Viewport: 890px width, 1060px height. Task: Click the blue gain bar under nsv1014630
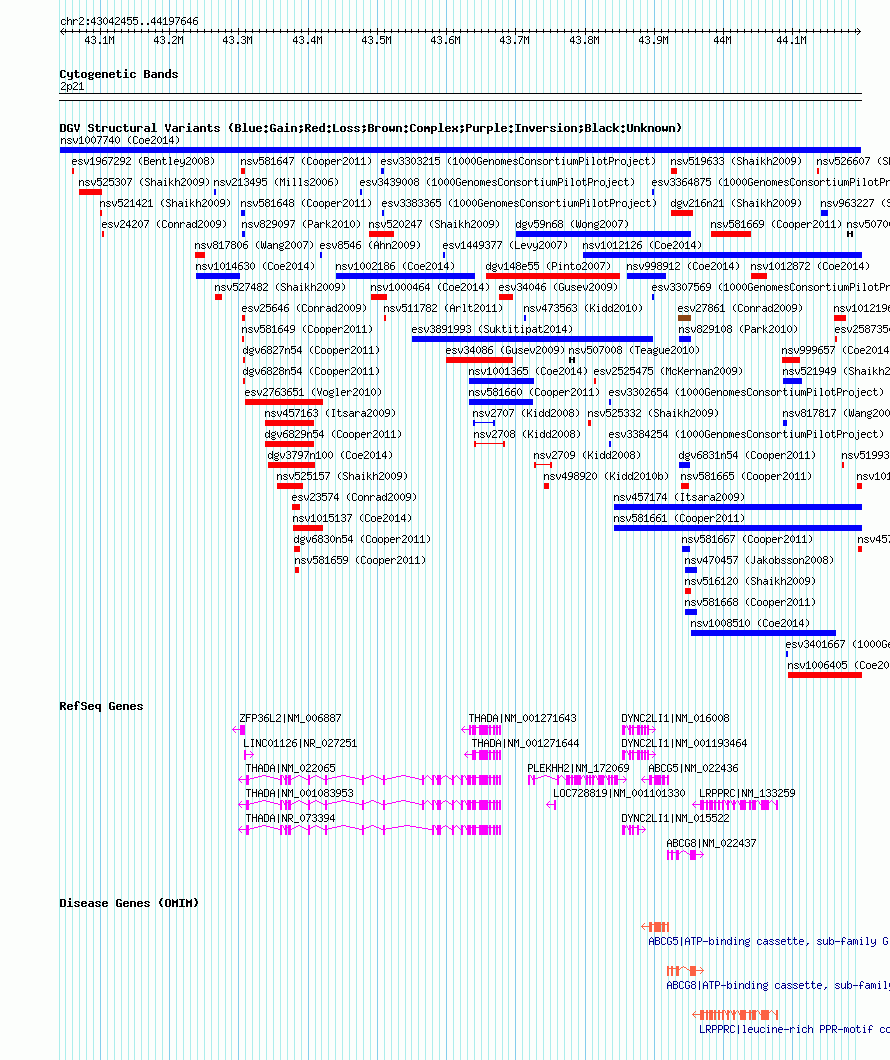(218, 276)
